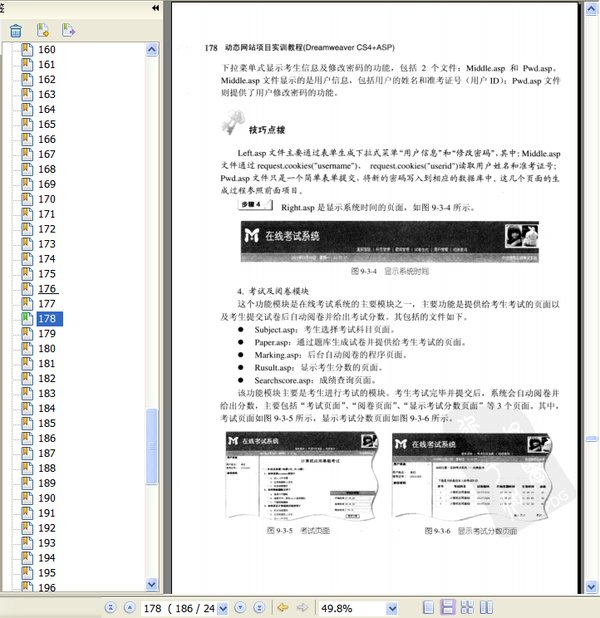Select bookmark 166

tap(47, 140)
